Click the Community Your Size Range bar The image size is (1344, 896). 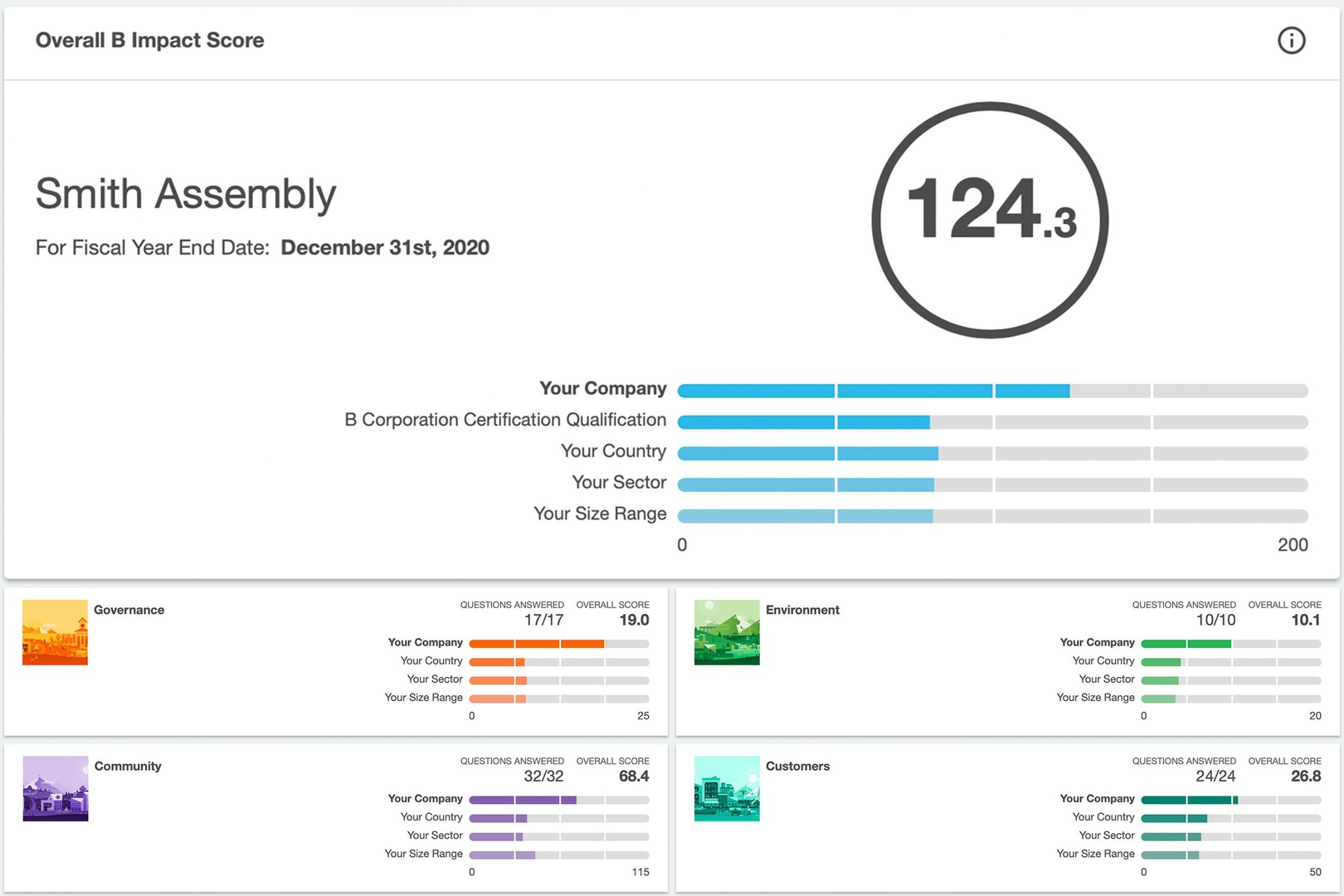559,855
